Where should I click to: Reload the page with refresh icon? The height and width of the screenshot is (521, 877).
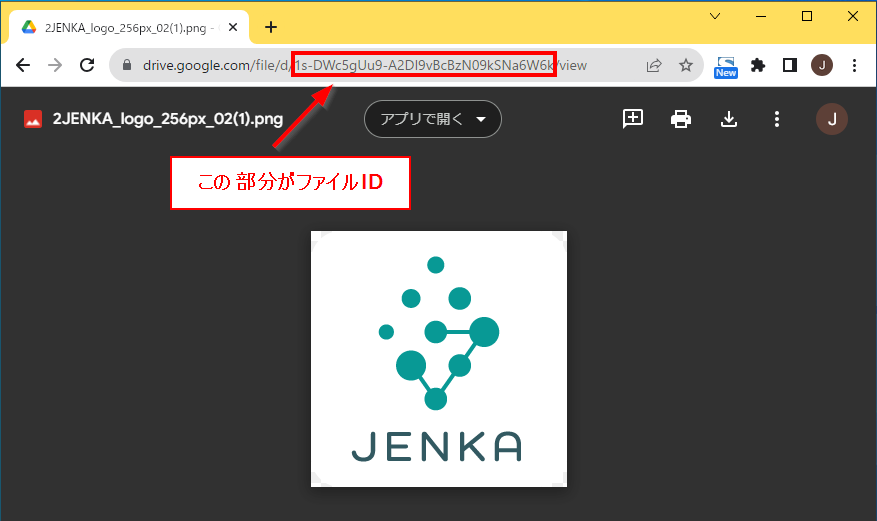[87, 65]
